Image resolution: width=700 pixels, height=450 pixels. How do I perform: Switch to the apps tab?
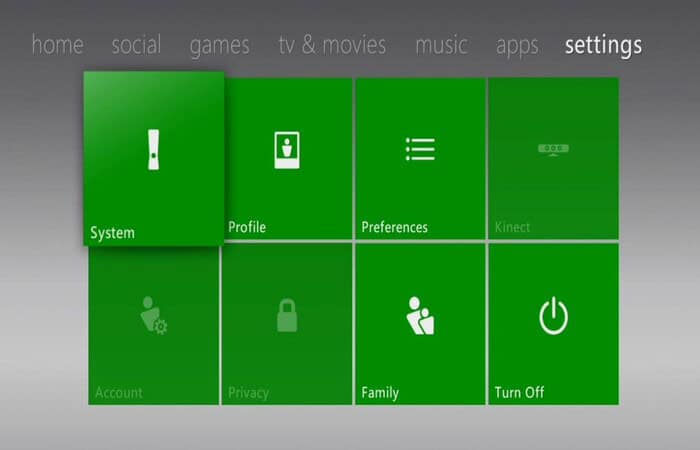click(517, 46)
